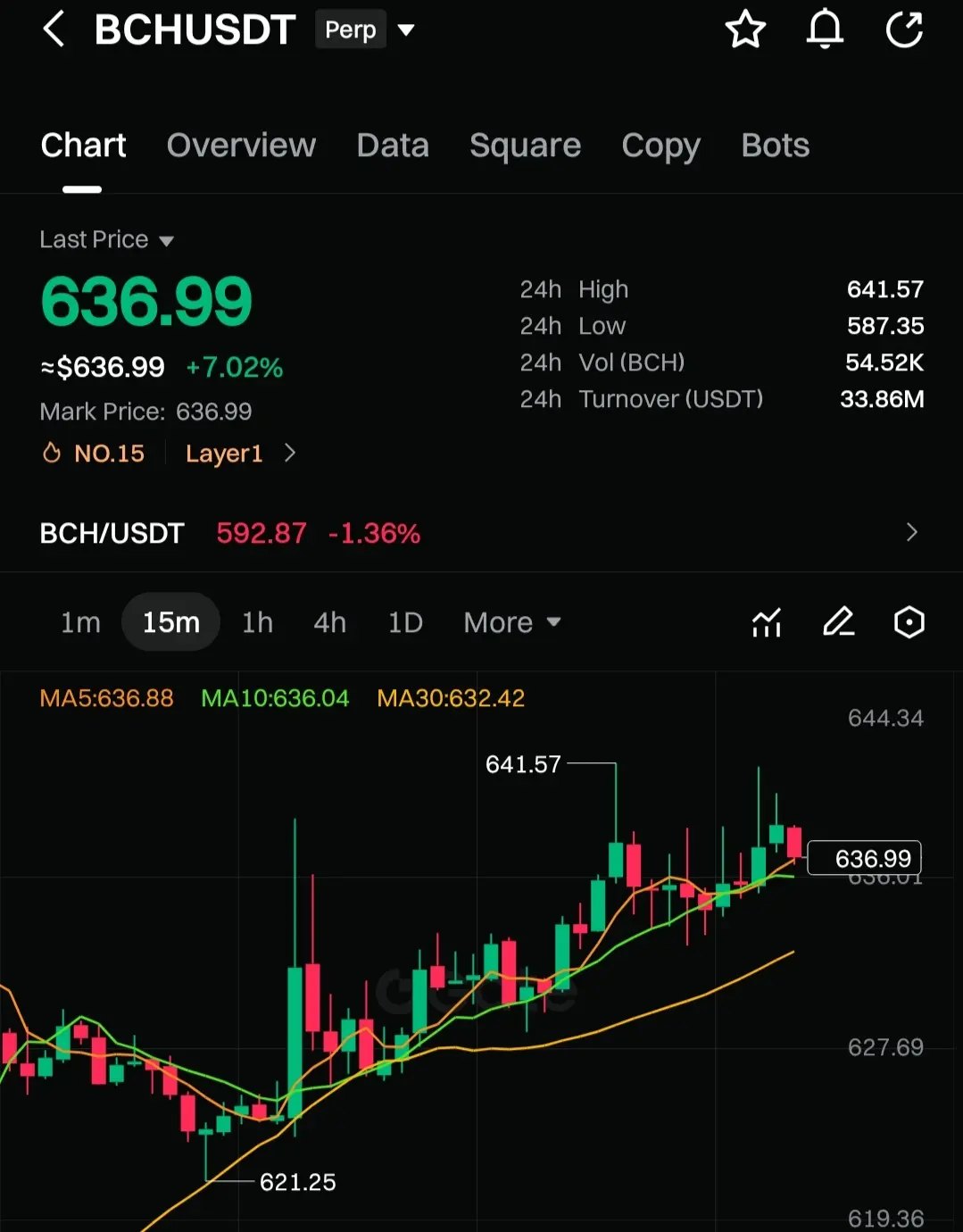This screenshot has width=963, height=1232.
Task: Select the 1h timeframe
Action: [x=257, y=622]
